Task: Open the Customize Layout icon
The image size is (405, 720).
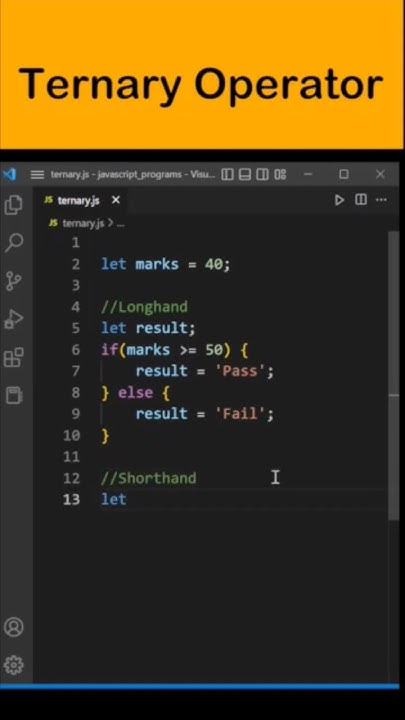Action: point(280,174)
